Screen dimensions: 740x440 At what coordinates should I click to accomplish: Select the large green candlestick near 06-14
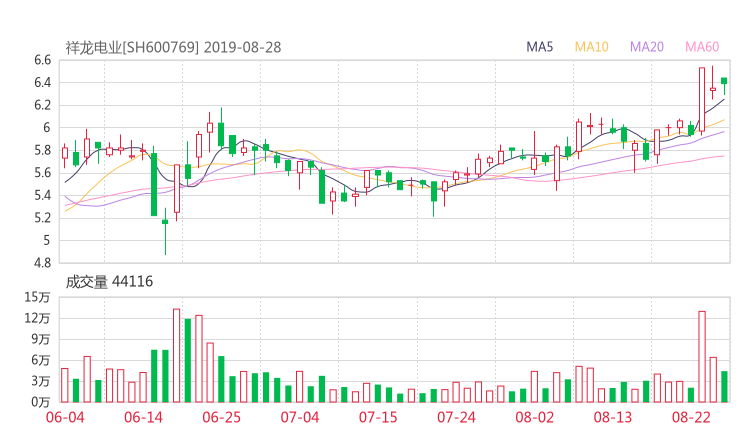[154, 184]
